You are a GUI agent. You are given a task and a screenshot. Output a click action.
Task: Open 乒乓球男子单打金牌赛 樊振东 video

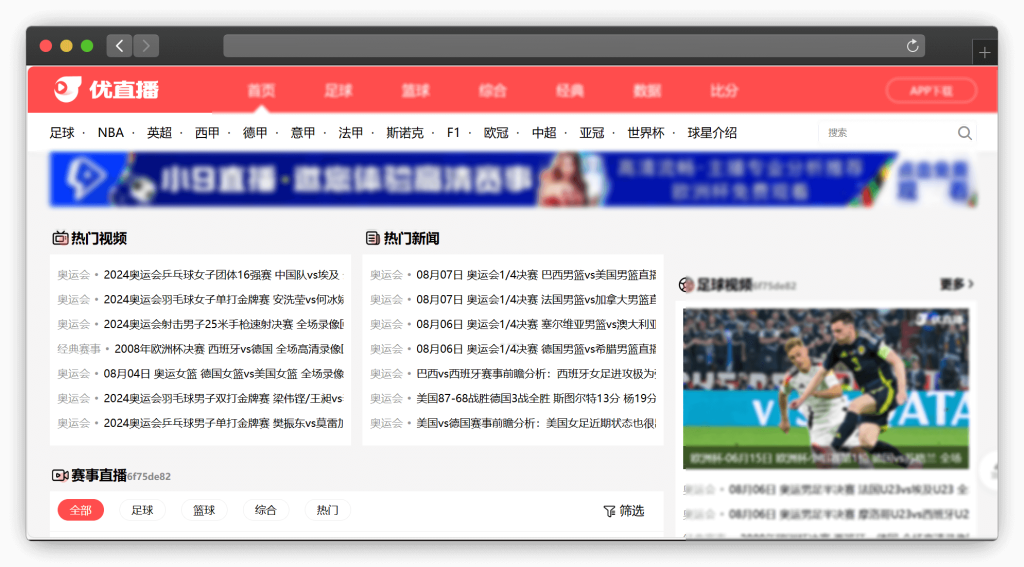pos(223,423)
